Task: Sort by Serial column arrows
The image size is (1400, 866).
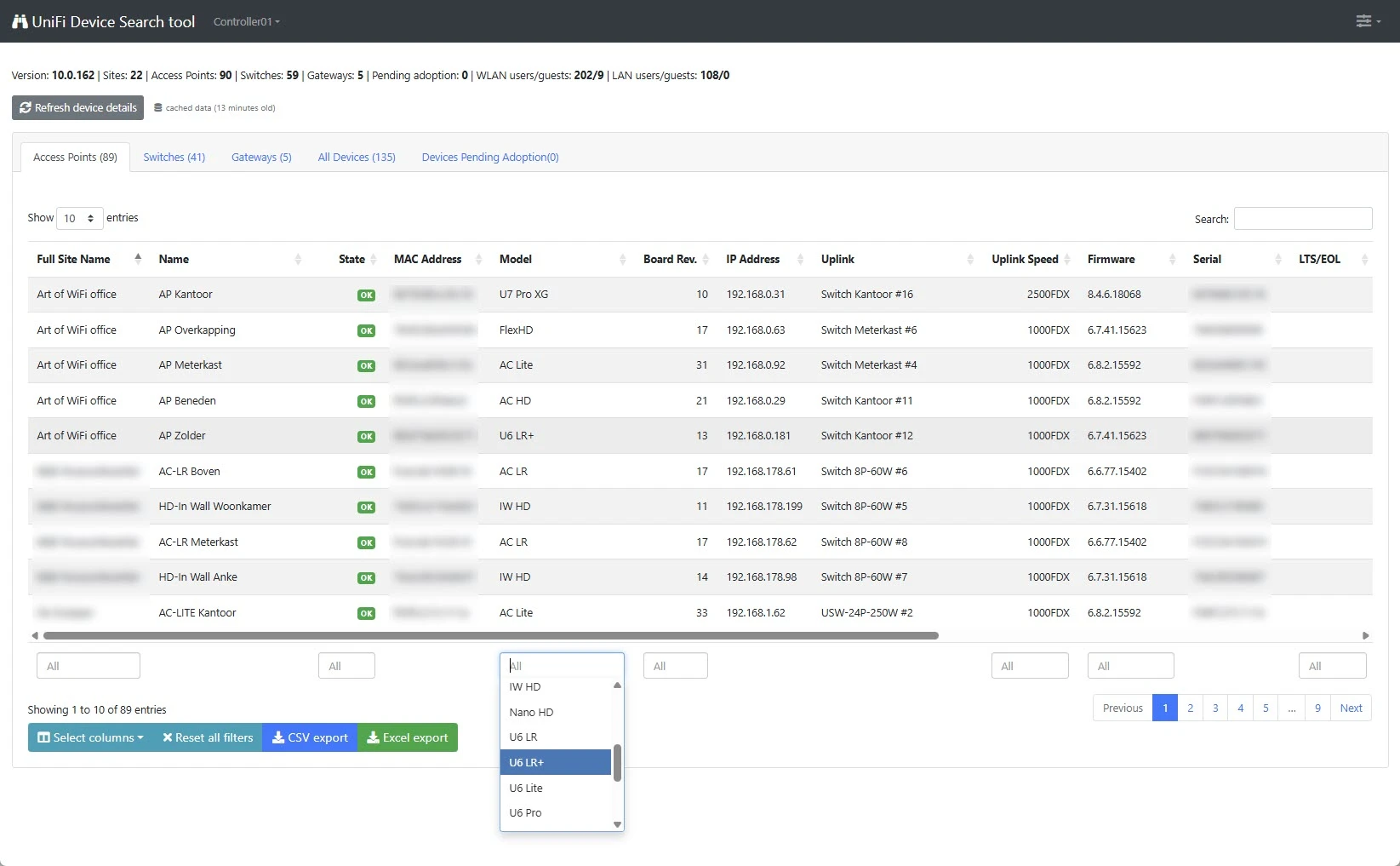Action: tap(1277, 259)
